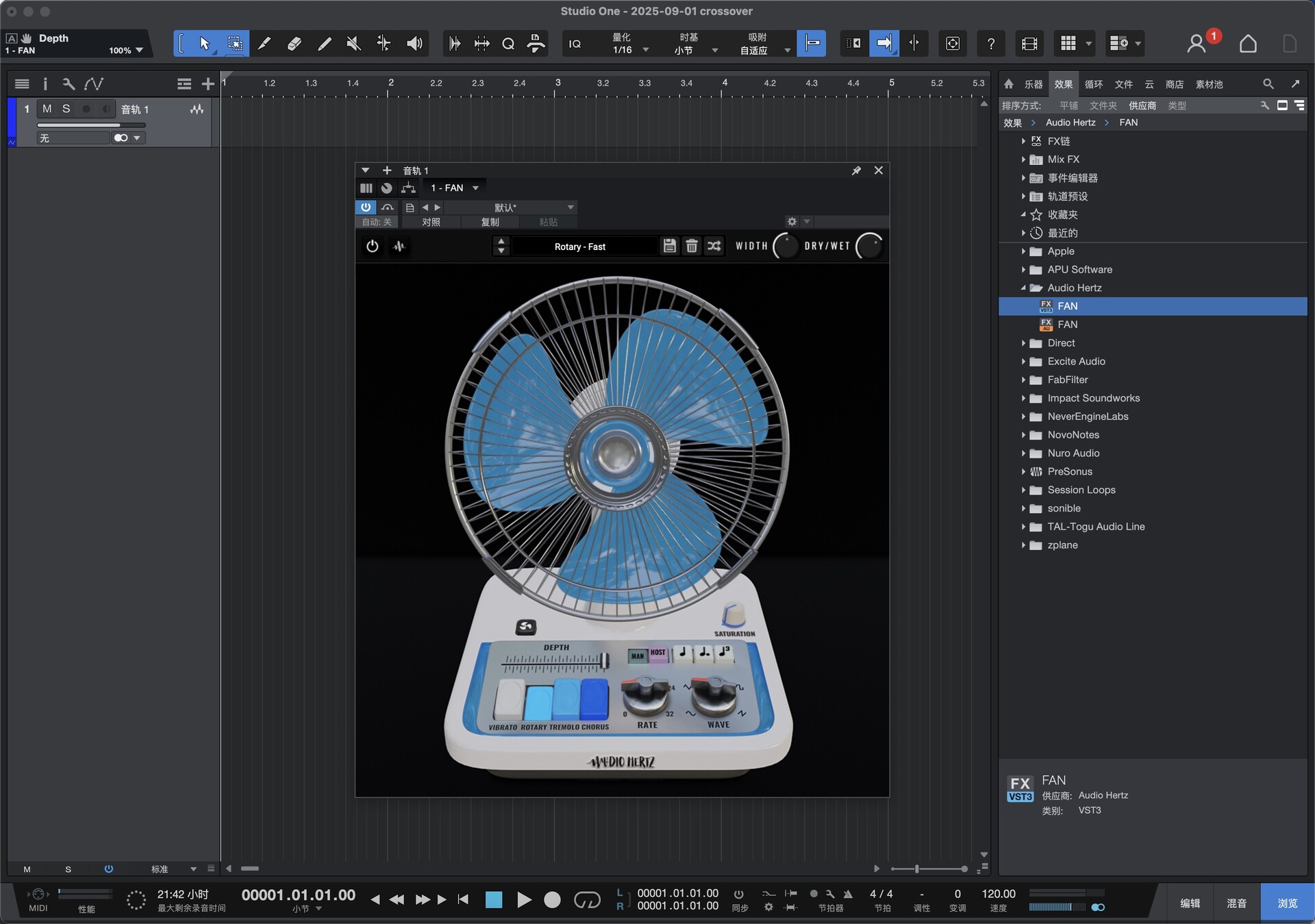Show automation curve icon in track list
The width and height of the screenshot is (1315, 924).
[x=94, y=84]
